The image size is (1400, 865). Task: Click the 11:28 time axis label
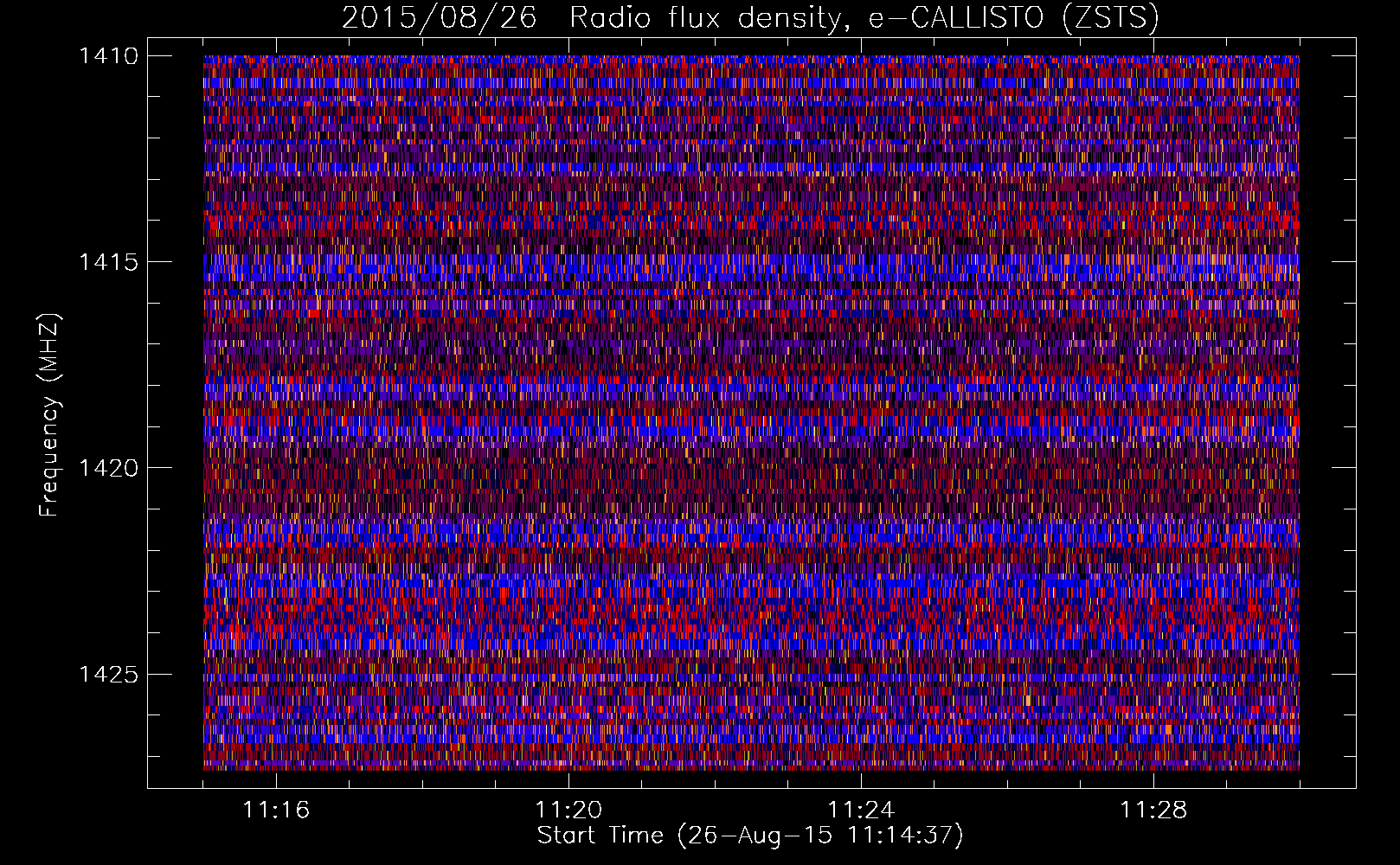(1153, 811)
